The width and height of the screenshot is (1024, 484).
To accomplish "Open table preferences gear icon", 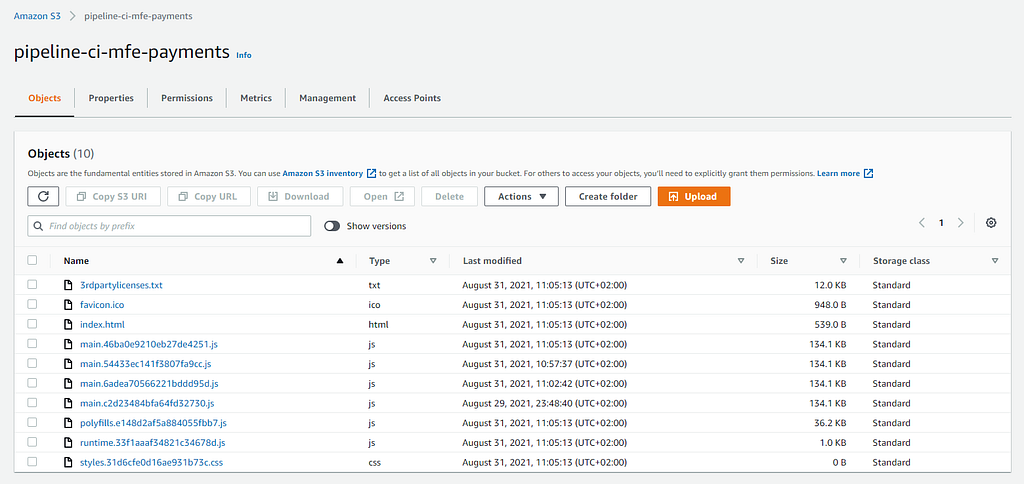I will pos(991,223).
